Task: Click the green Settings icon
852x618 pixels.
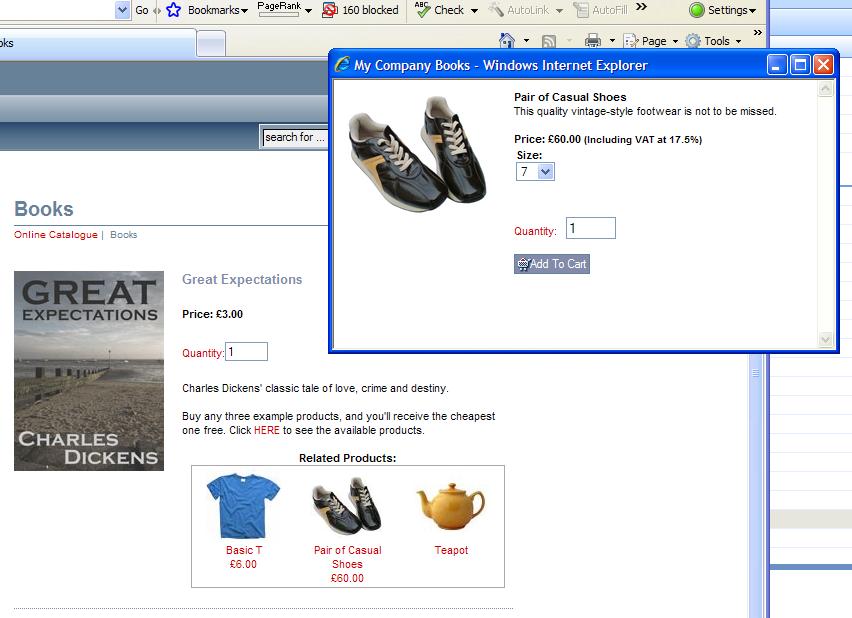Action: [x=697, y=10]
